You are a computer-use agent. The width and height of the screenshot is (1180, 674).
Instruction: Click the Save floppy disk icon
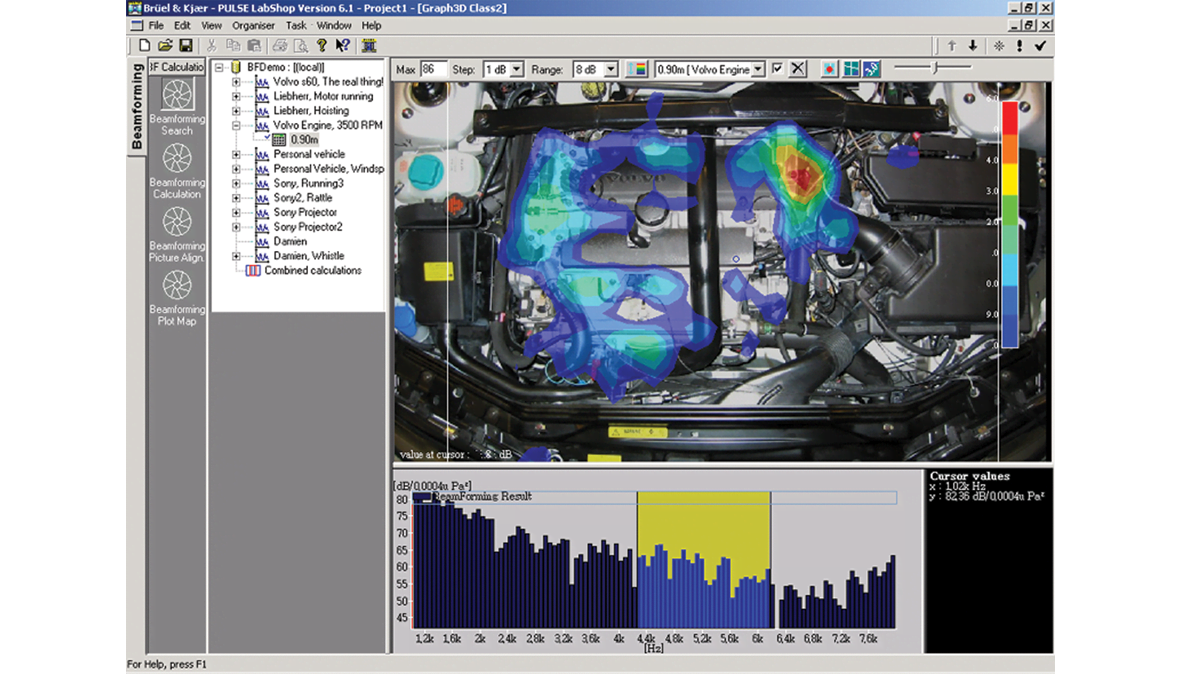point(186,46)
